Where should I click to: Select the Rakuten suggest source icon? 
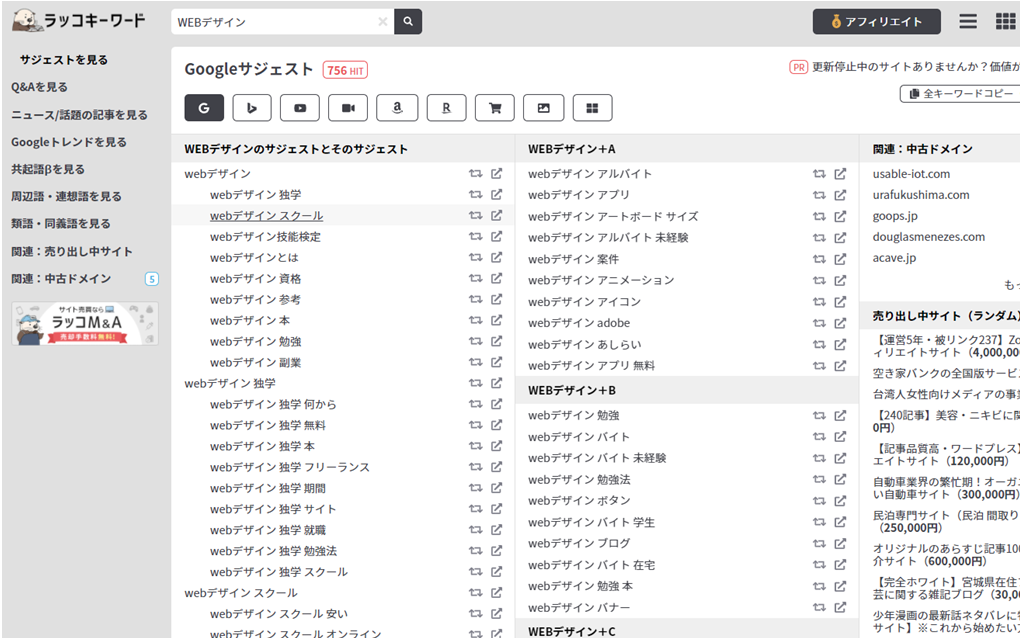[446, 108]
